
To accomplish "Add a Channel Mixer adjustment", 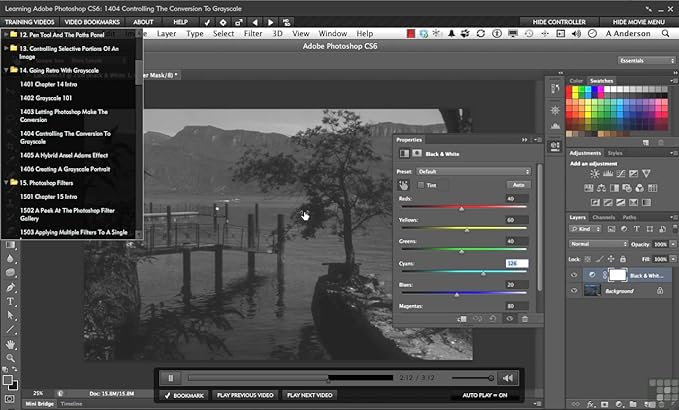I will (640, 188).
